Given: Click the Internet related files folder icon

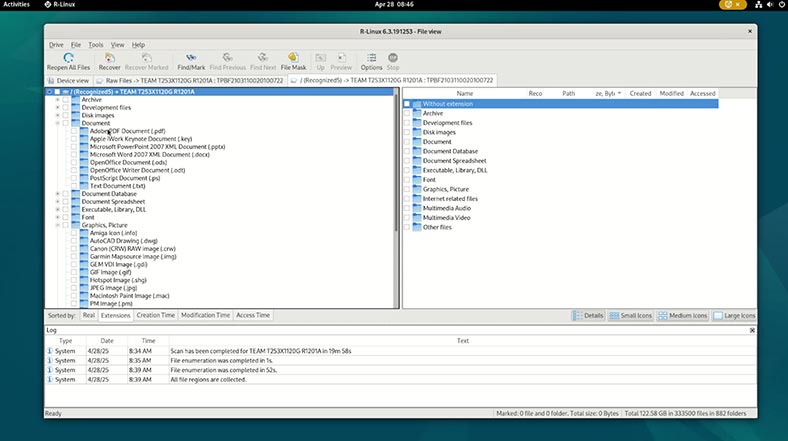Looking at the screenshot, I should point(417,198).
